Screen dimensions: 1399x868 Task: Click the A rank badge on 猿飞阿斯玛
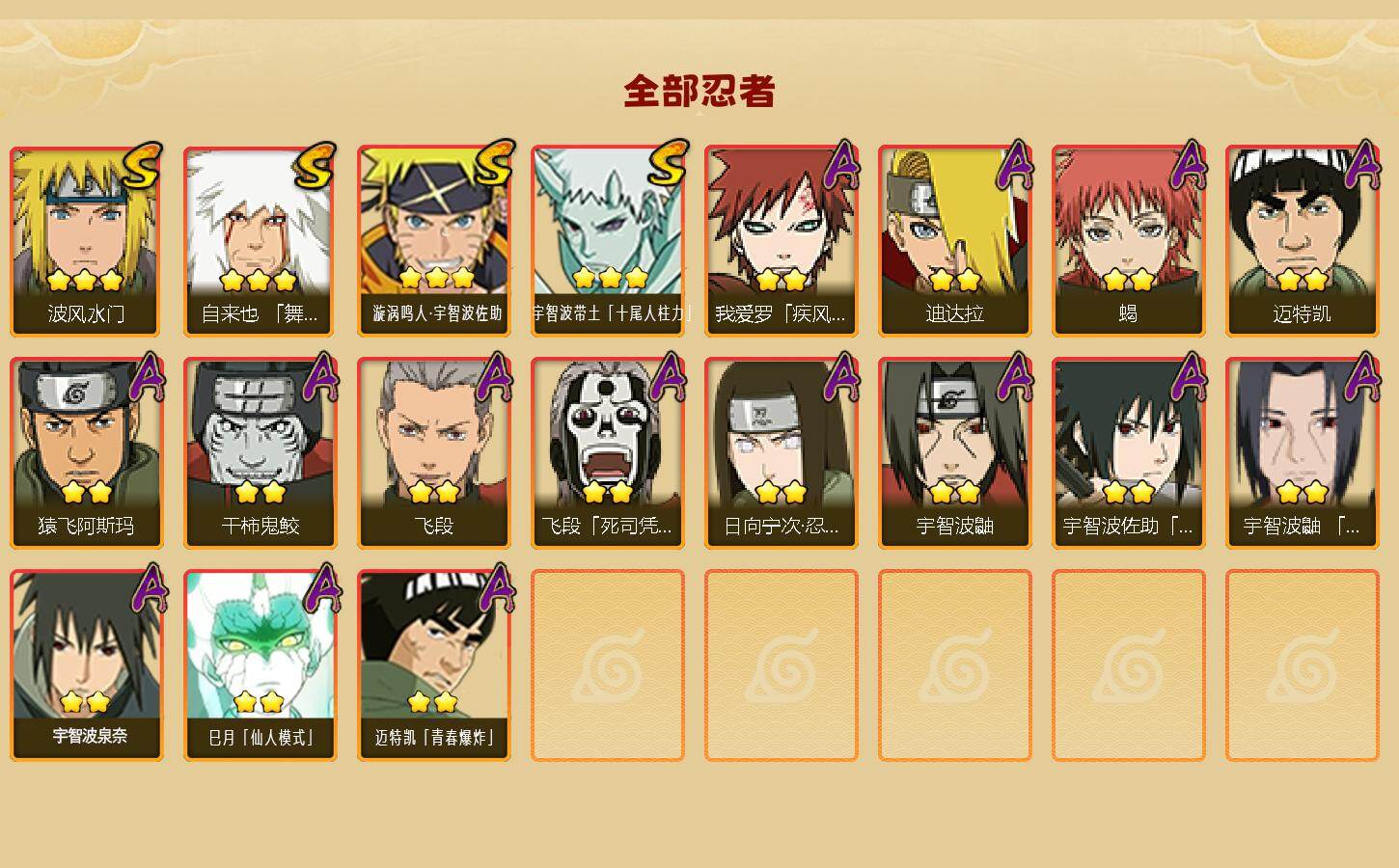point(147,377)
